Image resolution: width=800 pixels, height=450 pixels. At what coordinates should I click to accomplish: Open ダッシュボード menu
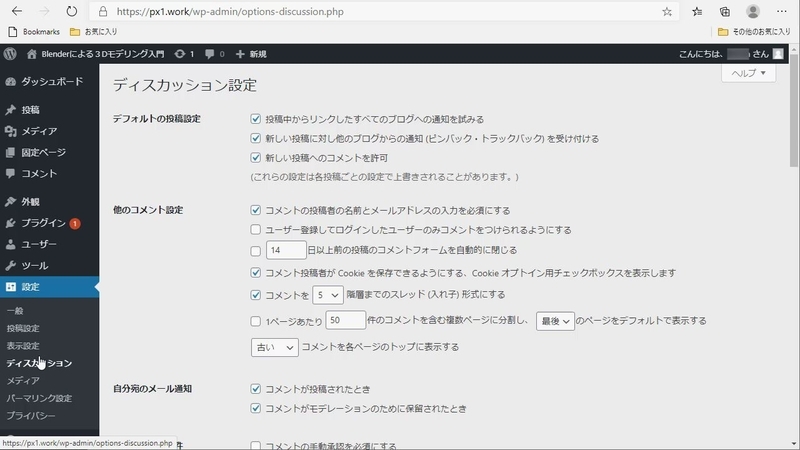pyautogui.click(x=49, y=82)
